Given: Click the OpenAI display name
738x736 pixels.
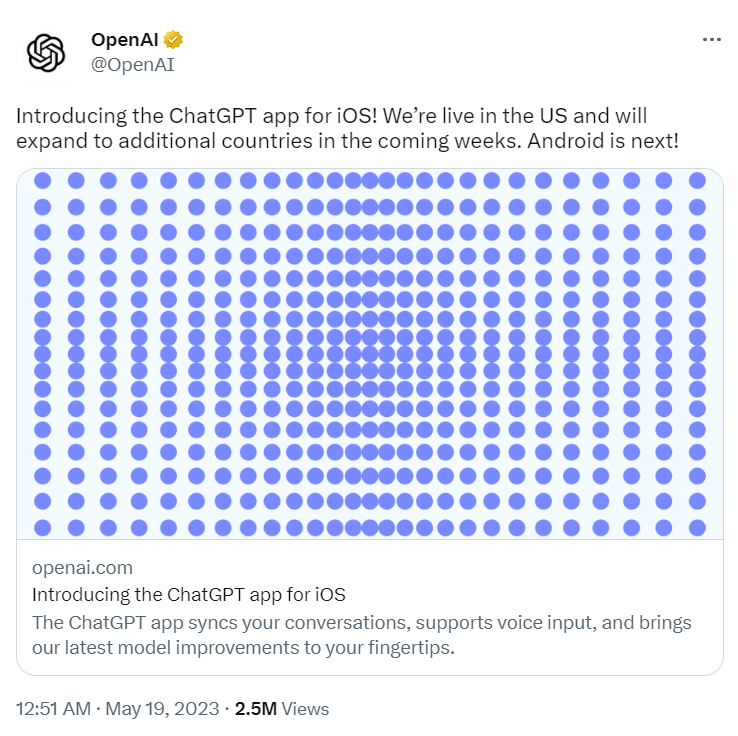Looking at the screenshot, I should click(126, 40).
